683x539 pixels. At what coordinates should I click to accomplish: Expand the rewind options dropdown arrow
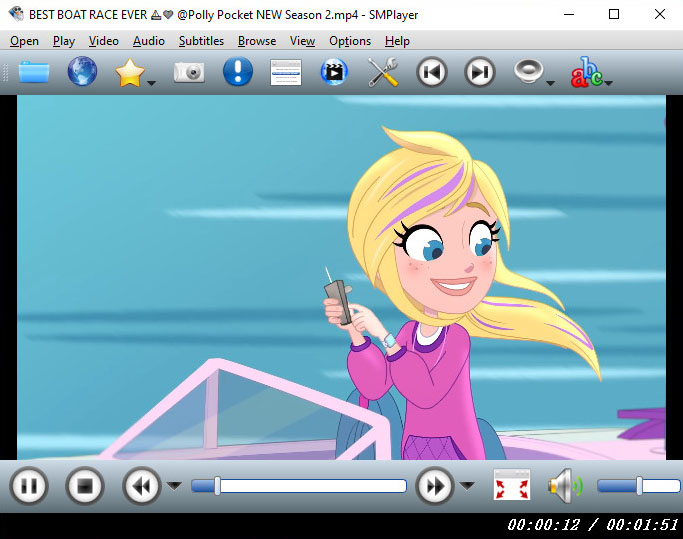click(x=175, y=485)
